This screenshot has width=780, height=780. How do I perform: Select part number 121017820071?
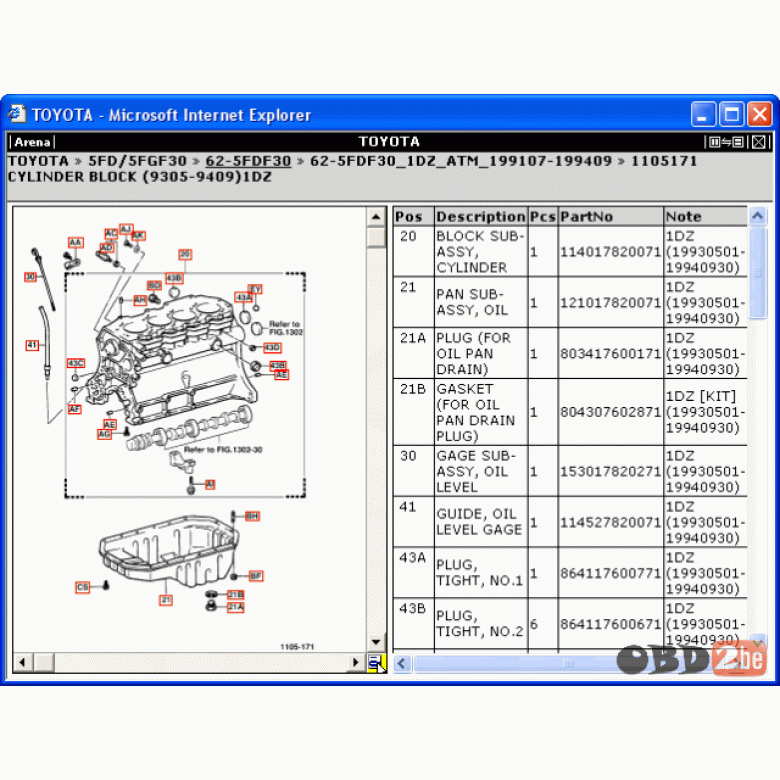pos(610,302)
